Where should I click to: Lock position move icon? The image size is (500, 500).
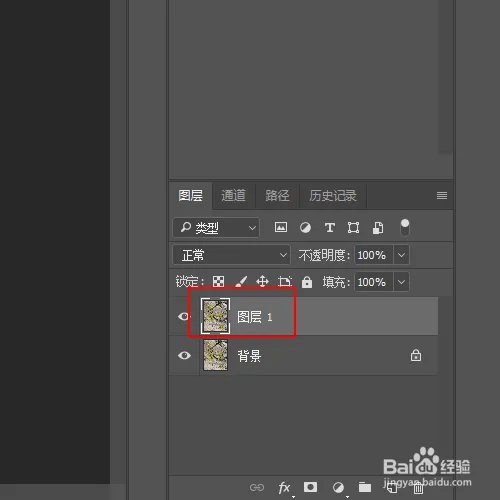coord(263,281)
